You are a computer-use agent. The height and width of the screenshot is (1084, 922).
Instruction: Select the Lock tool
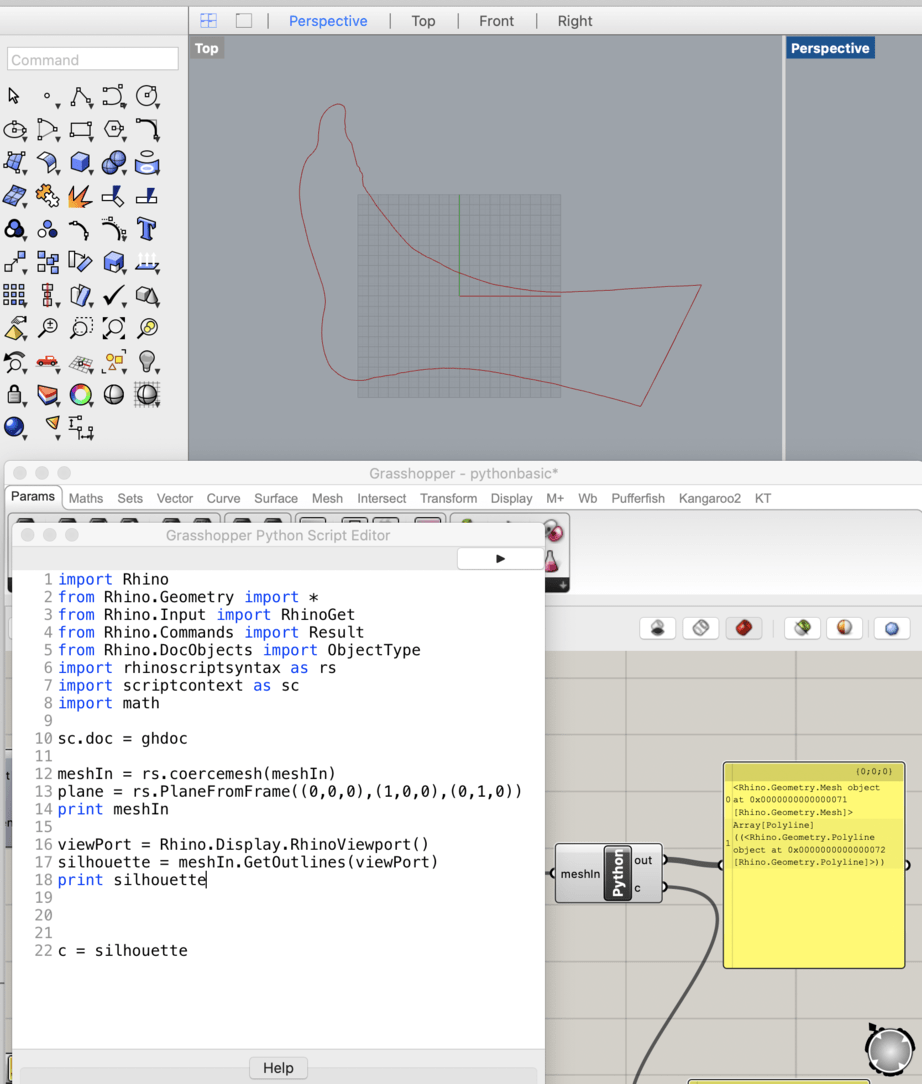pyautogui.click(x=13, y=394)
